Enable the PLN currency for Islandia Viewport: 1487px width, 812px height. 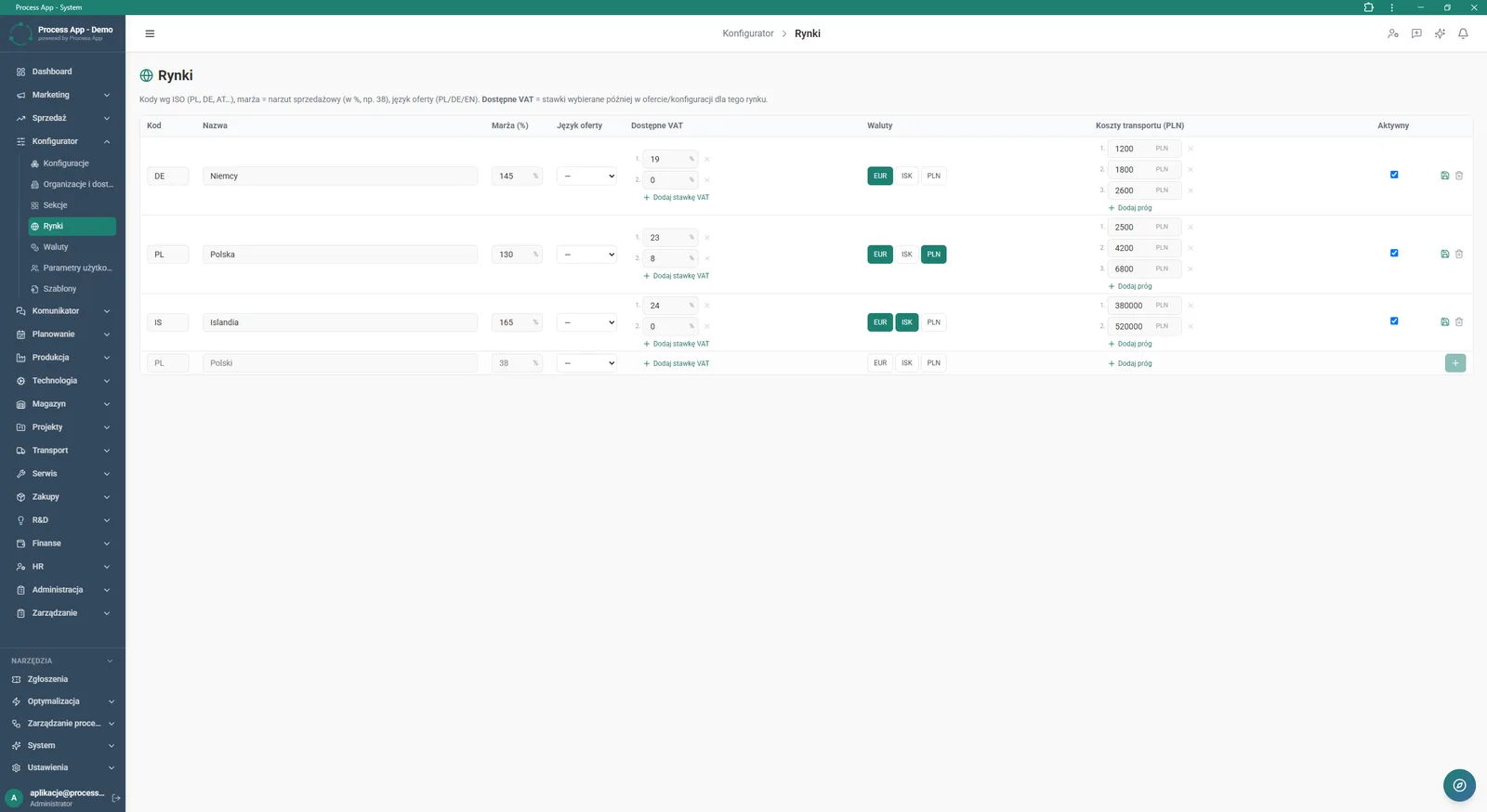934,322
